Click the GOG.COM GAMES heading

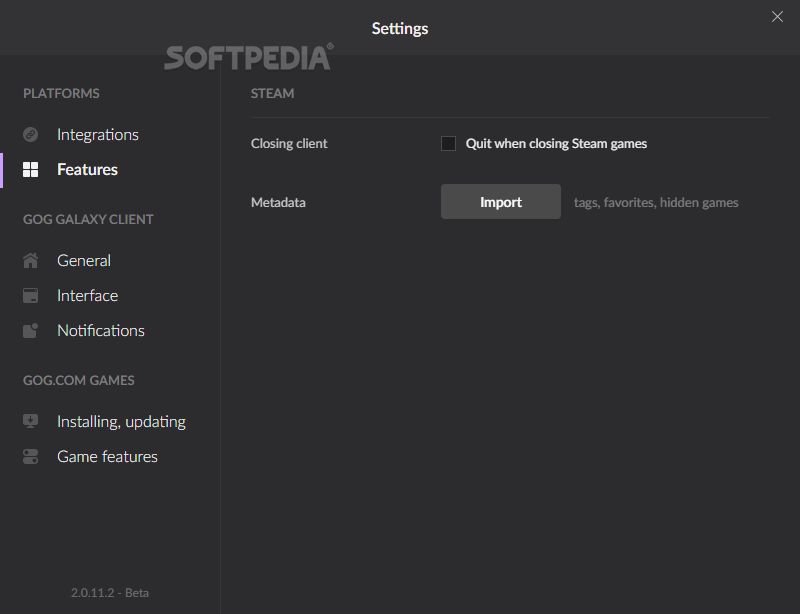coord(79,380)
